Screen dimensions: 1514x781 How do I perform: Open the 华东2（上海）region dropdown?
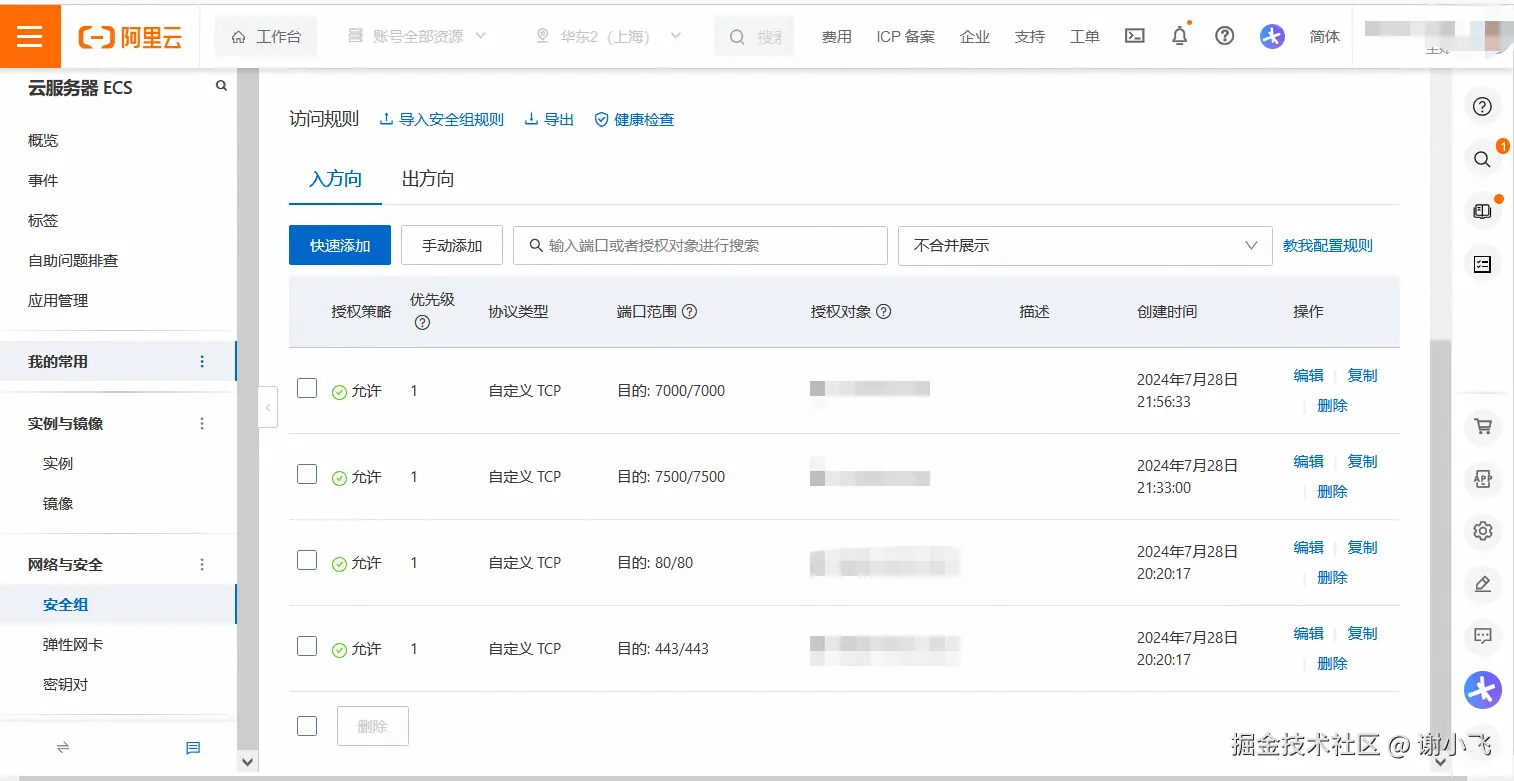[609, 36]
